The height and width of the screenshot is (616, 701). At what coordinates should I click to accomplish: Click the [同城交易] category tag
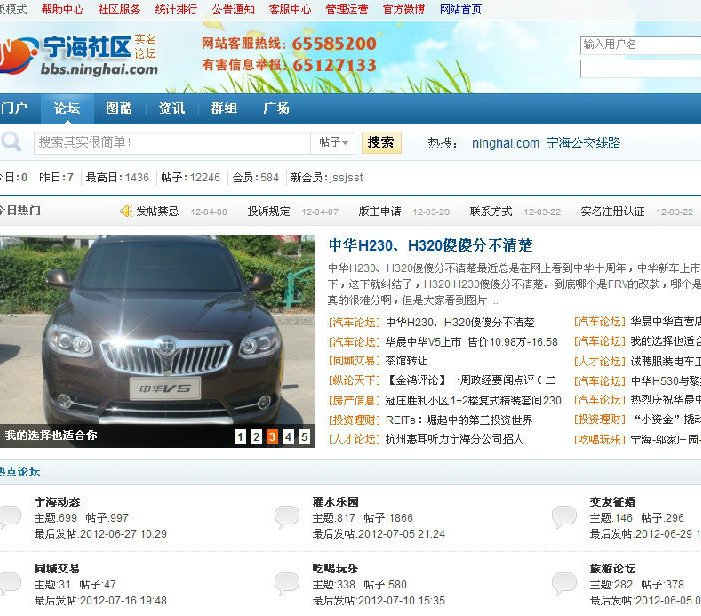[x=354, y=361]
